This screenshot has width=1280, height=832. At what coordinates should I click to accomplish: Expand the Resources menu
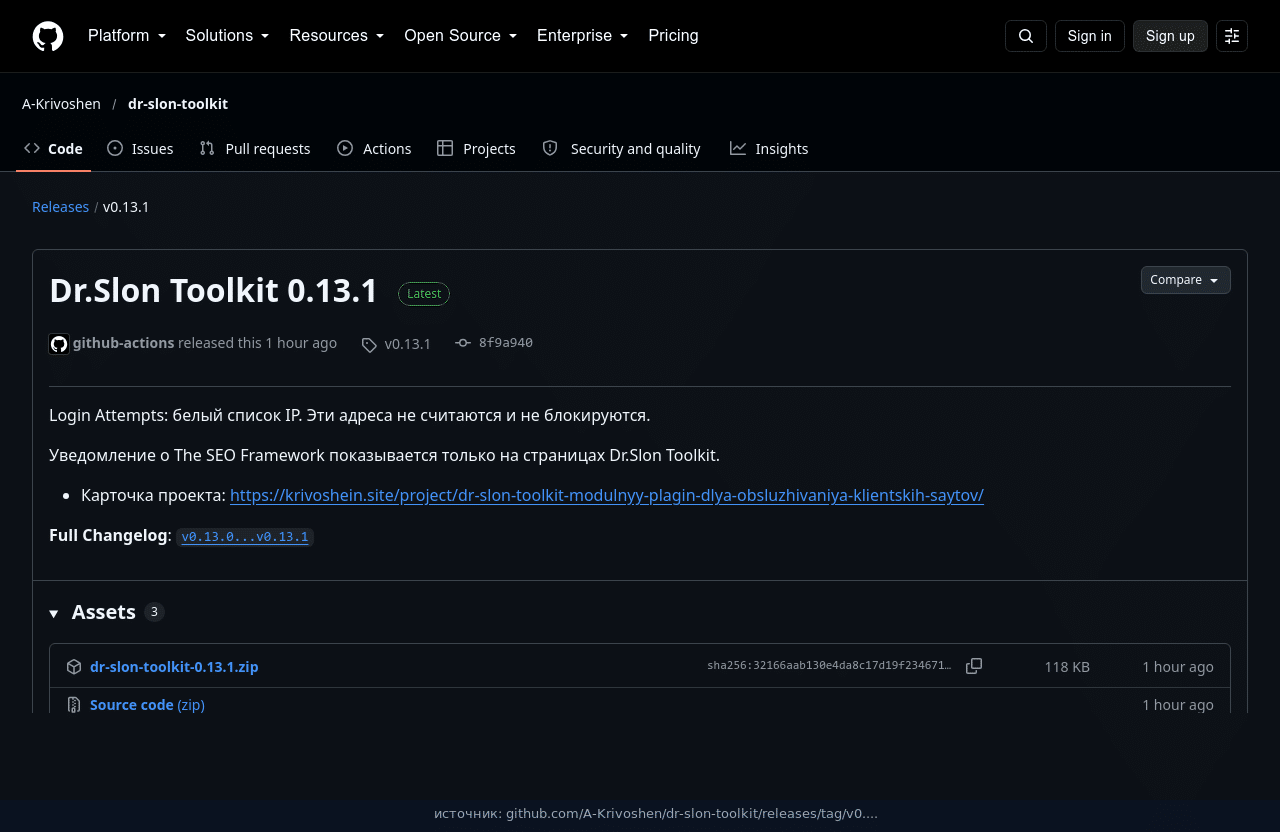tap(337, 36)
